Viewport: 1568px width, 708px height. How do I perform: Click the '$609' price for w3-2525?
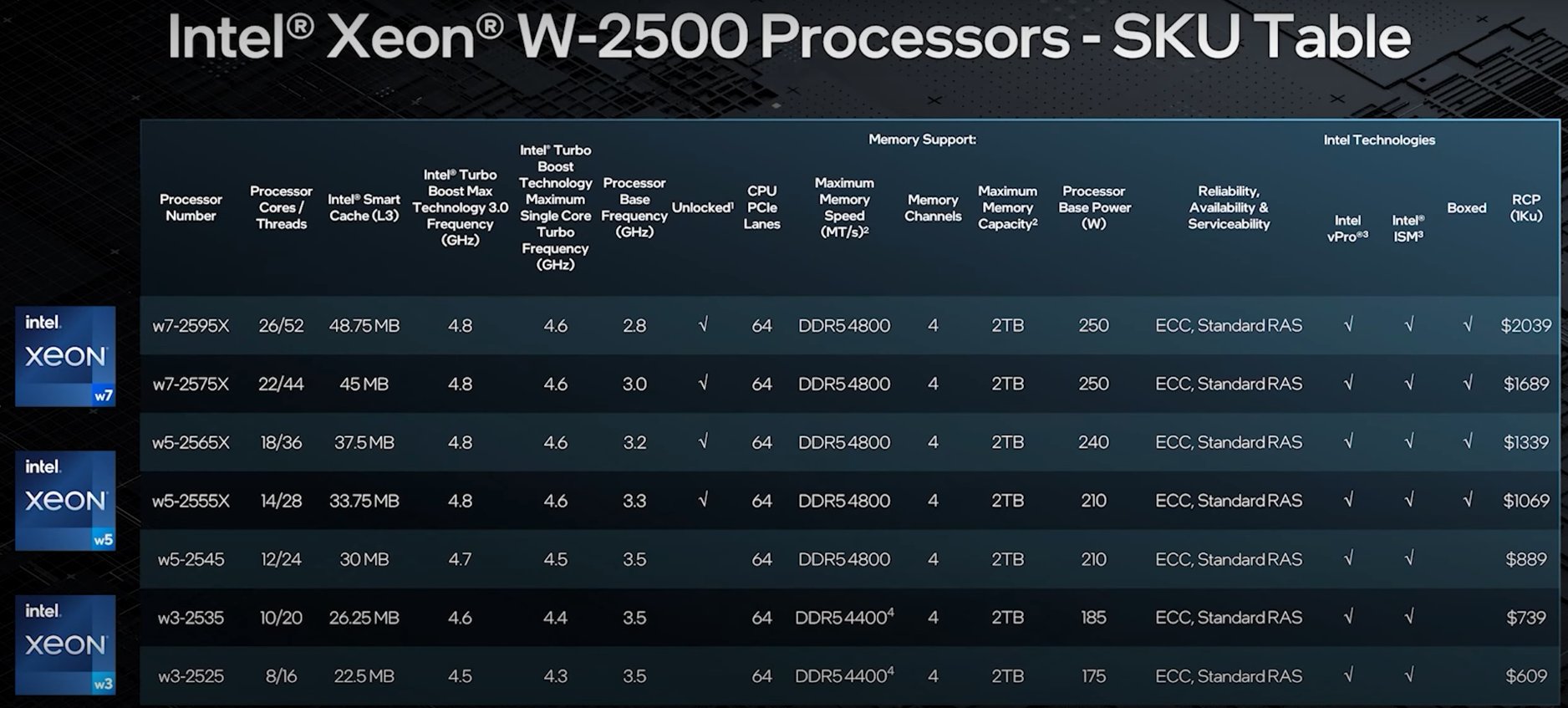coord(1526,676)
